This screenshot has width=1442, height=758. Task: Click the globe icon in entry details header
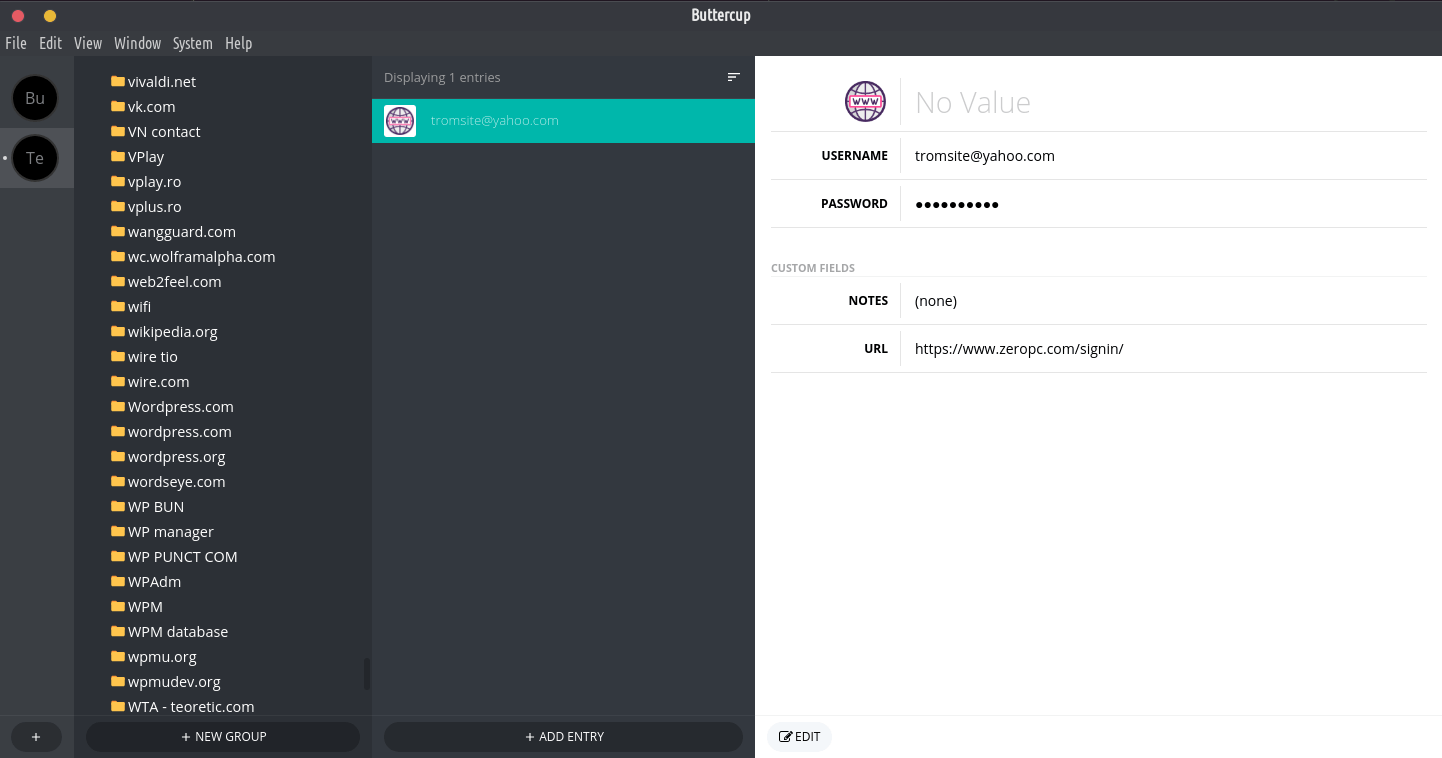(865, 102)
